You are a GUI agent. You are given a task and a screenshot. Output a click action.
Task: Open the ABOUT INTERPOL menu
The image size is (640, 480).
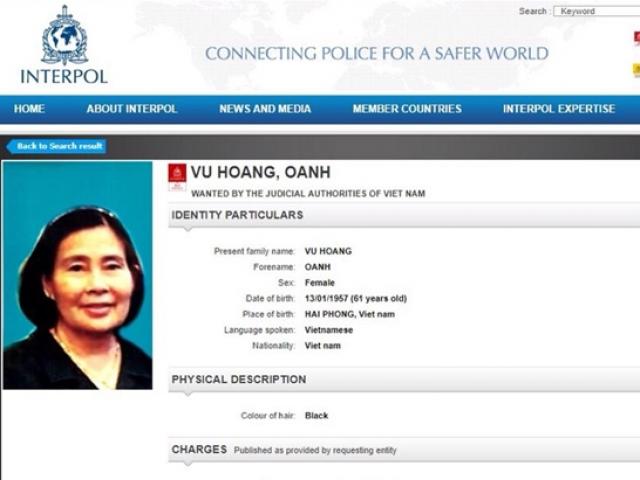[x=132, y=109]
